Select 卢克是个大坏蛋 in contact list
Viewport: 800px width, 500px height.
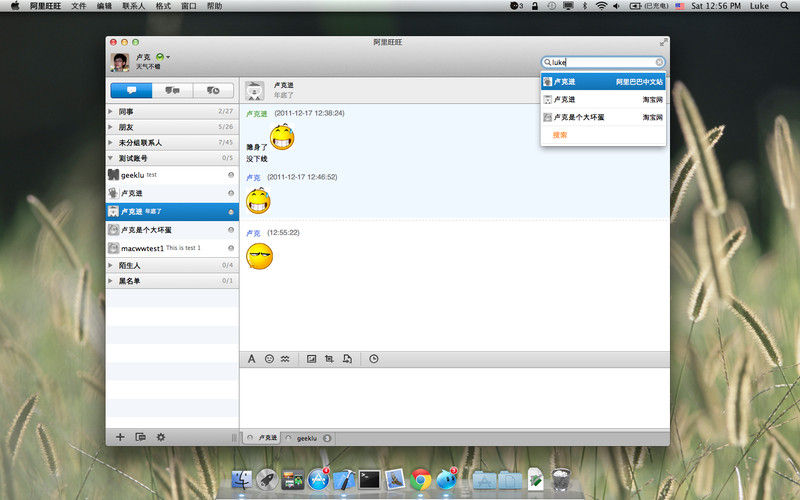[x=172, y=230]
